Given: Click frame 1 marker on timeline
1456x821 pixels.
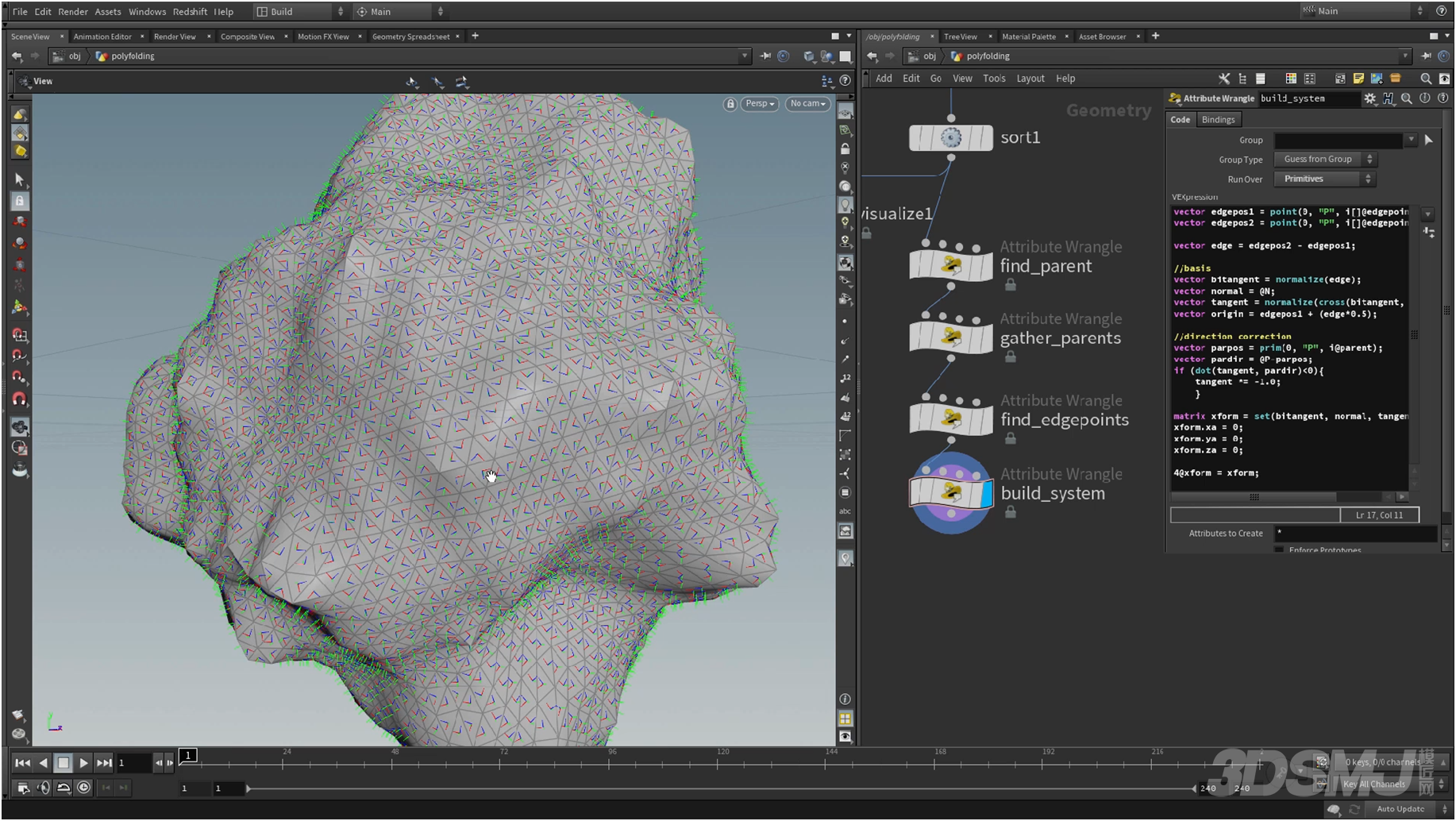Looking at the screenshot, I should 188,756.
